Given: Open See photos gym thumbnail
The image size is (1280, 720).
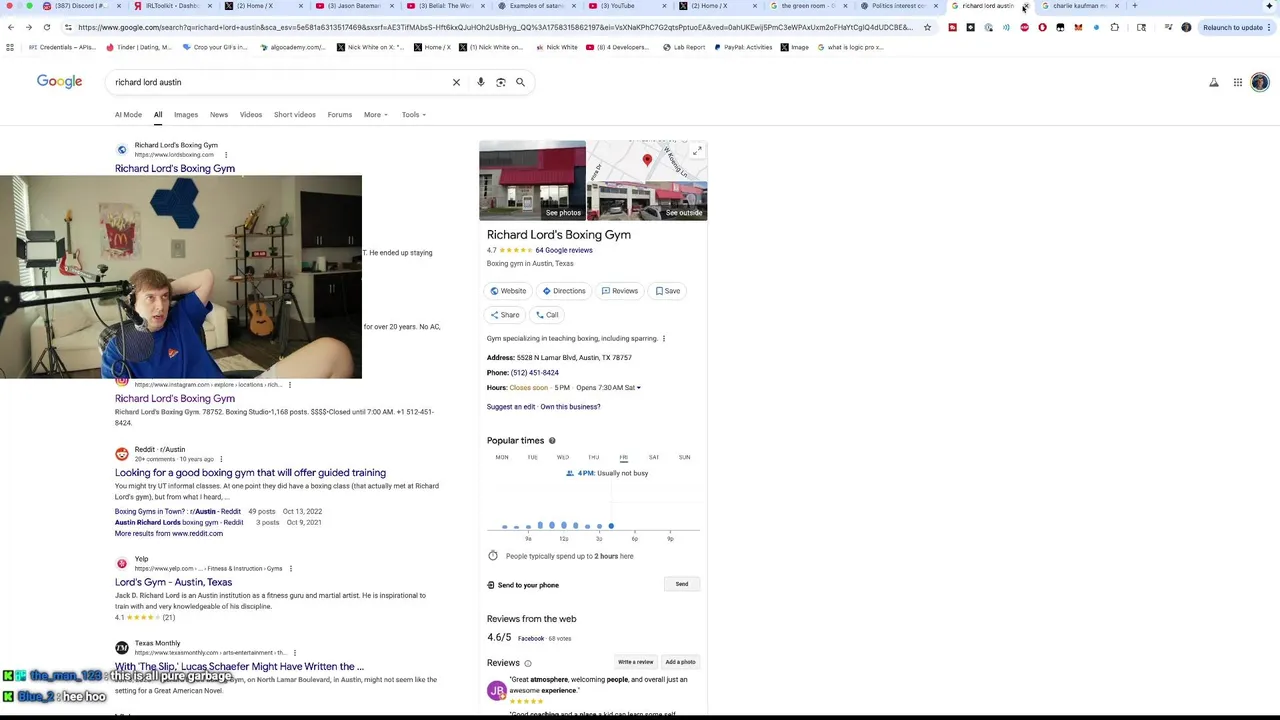Looking at the screenshot, I should pyautogui.click(x=532, y=180).
